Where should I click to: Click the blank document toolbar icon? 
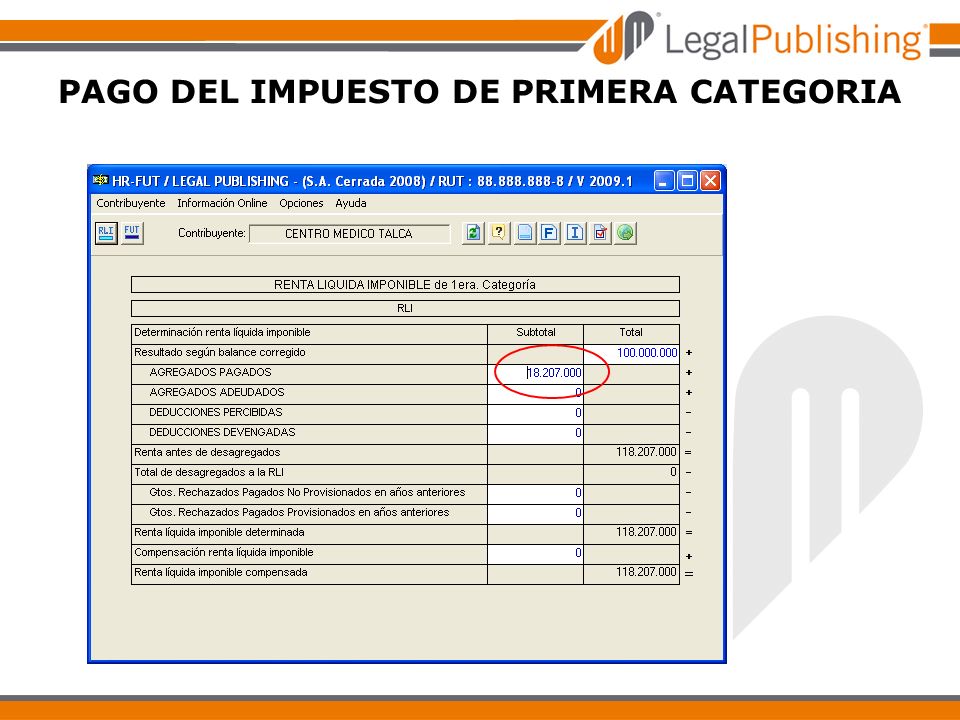click(x=524, y=233)
